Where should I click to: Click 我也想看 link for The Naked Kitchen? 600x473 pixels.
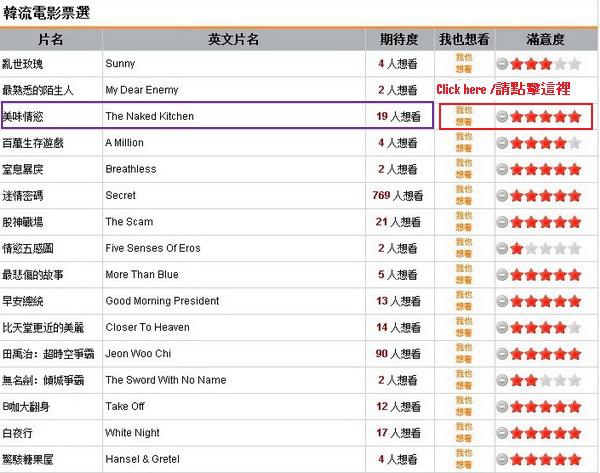464,116
